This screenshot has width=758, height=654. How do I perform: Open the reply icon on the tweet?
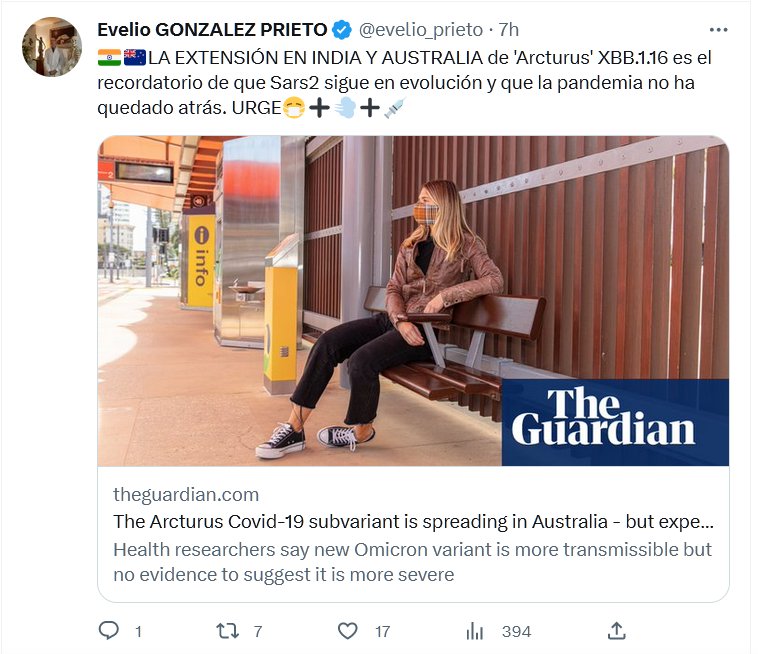[109, 631]
